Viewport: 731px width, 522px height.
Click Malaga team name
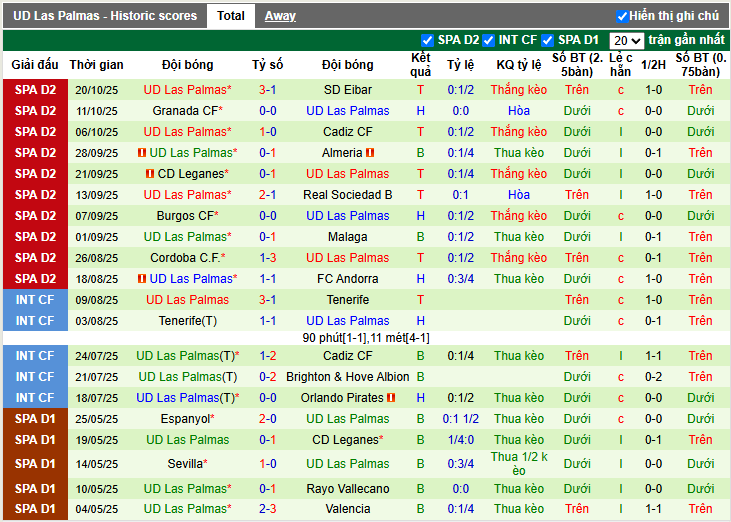(x=348, y=237)
